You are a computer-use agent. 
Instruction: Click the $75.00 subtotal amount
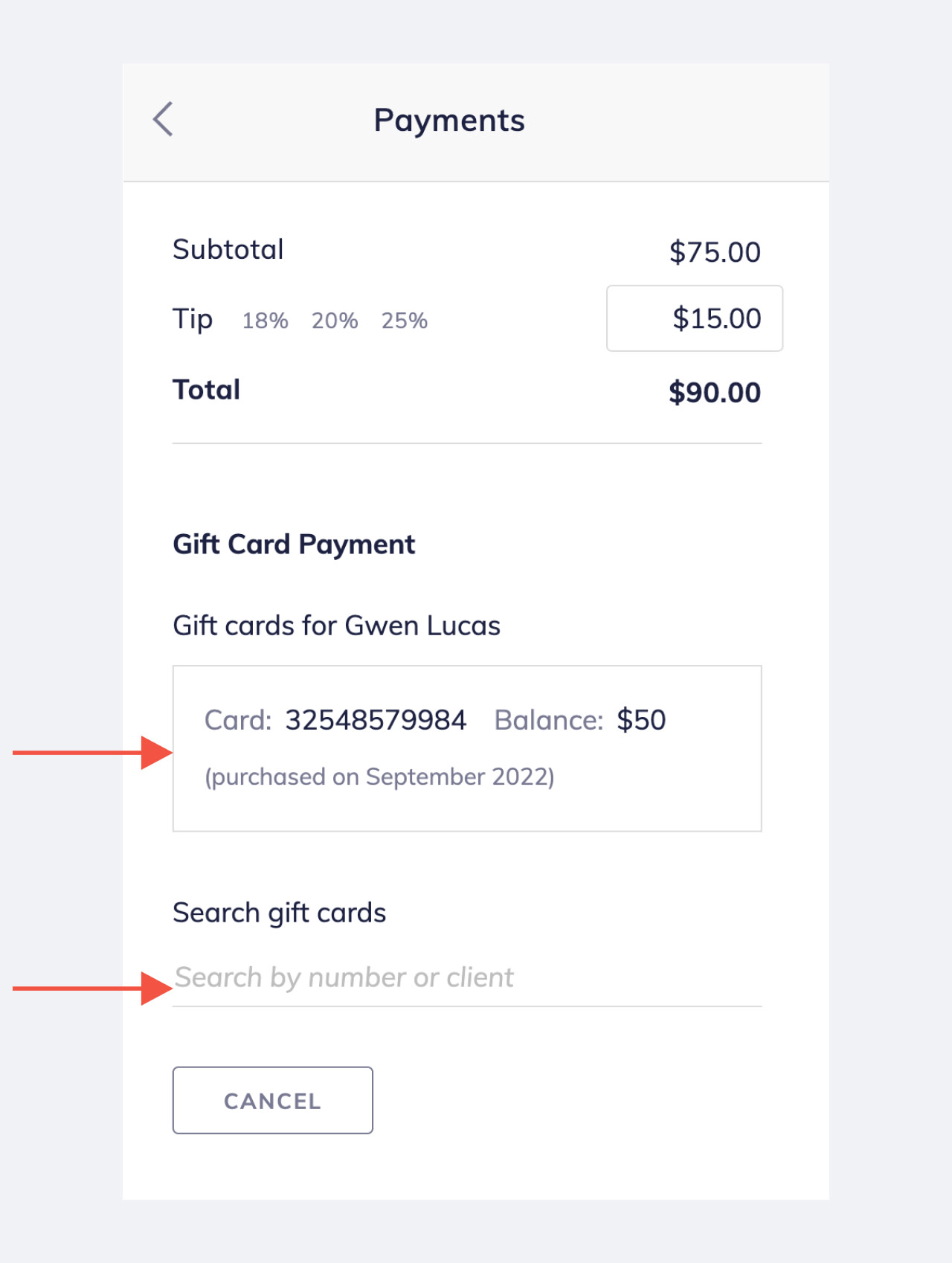point(715,251)
